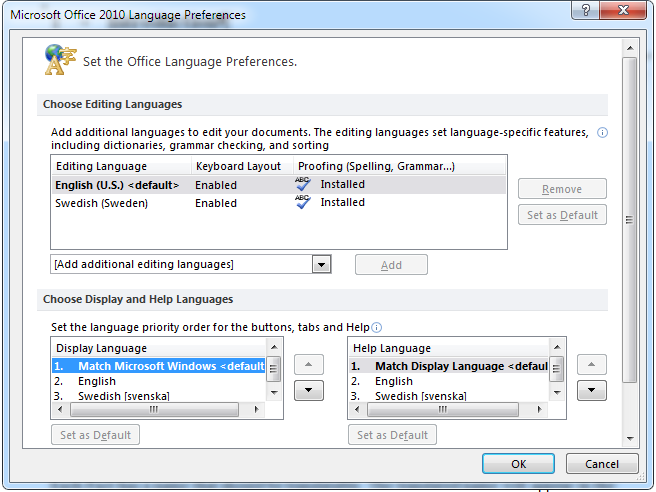Click ABC proofing checkmark for English (U.S.)
656x492 pixels.
302,184
